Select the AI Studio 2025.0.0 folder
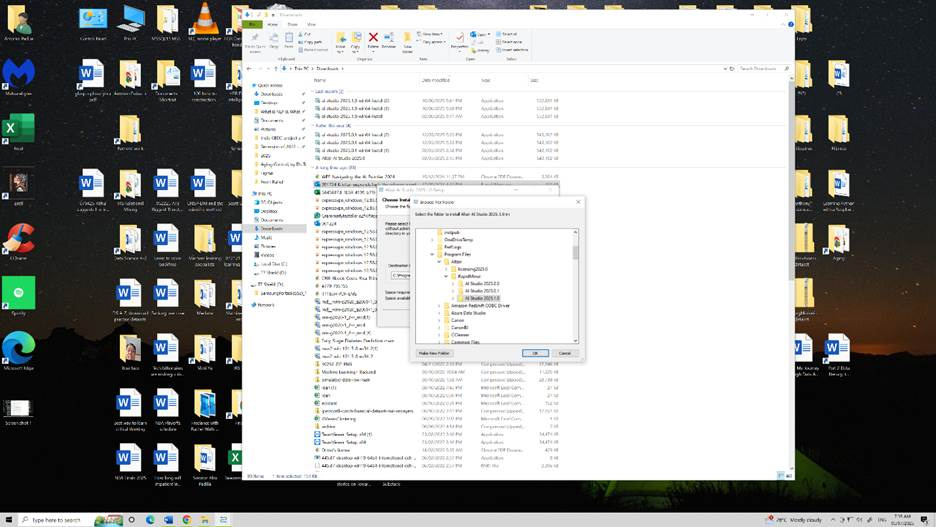This screenshot has width=936, height=527. click(x=482, y=283)
